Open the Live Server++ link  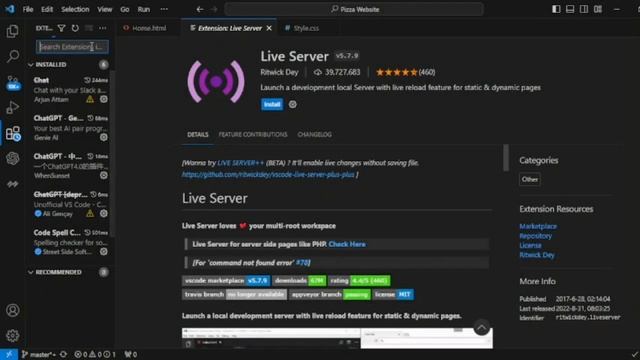click(241, 163)
